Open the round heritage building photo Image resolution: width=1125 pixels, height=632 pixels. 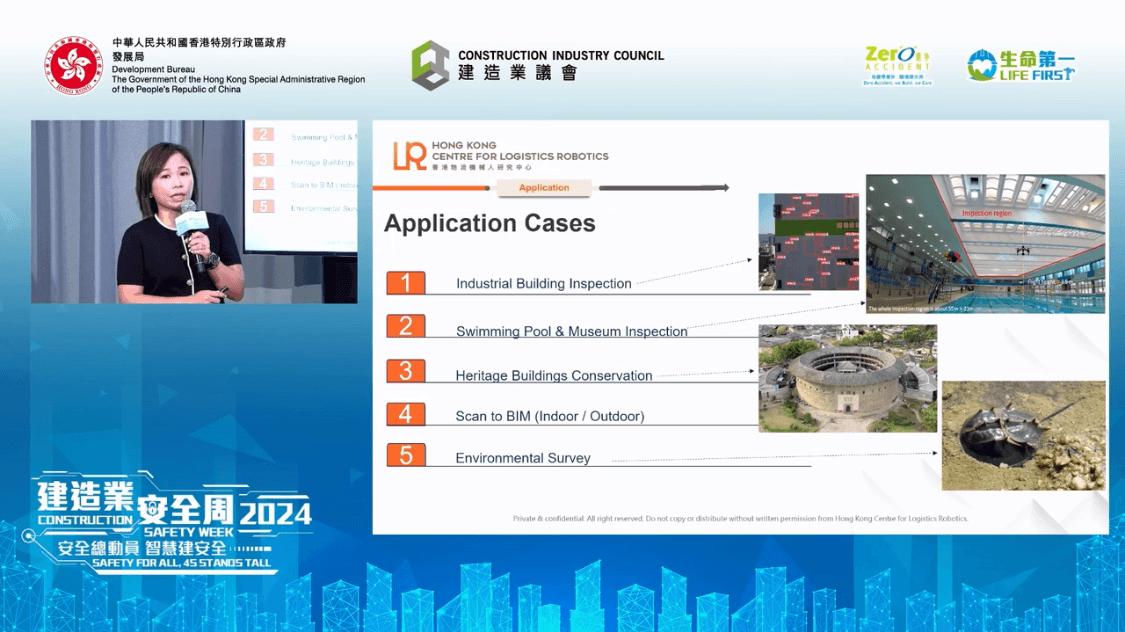click(847, 379)
